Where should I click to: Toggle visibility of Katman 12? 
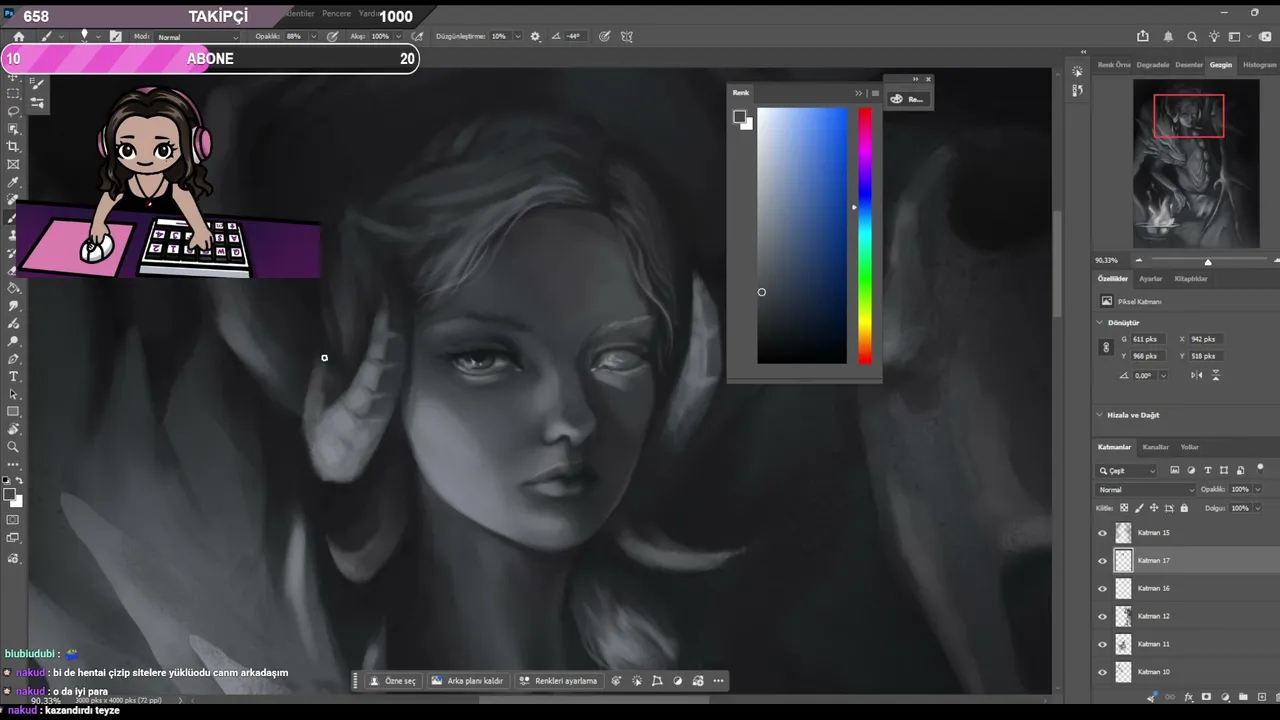1103,617
